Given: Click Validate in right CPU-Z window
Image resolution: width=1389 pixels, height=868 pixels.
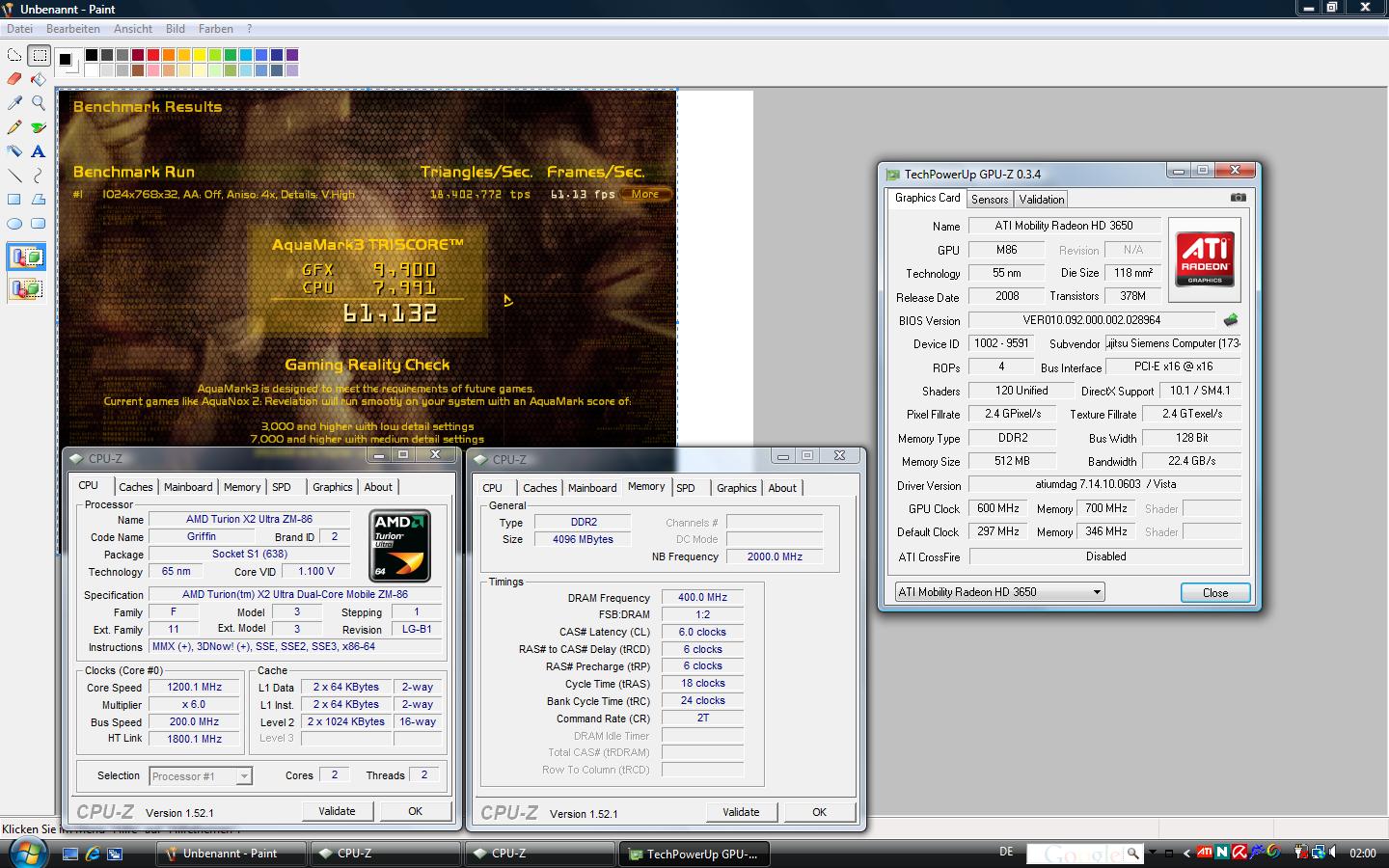Looking at the screenshot, I should [x=741, y=812].
